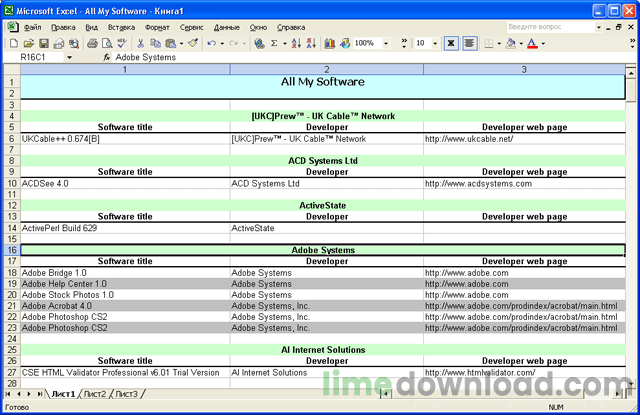640x415 pixels.
Task: Expand formatting toolbar options chevron at far right
Action: [632, 43]
